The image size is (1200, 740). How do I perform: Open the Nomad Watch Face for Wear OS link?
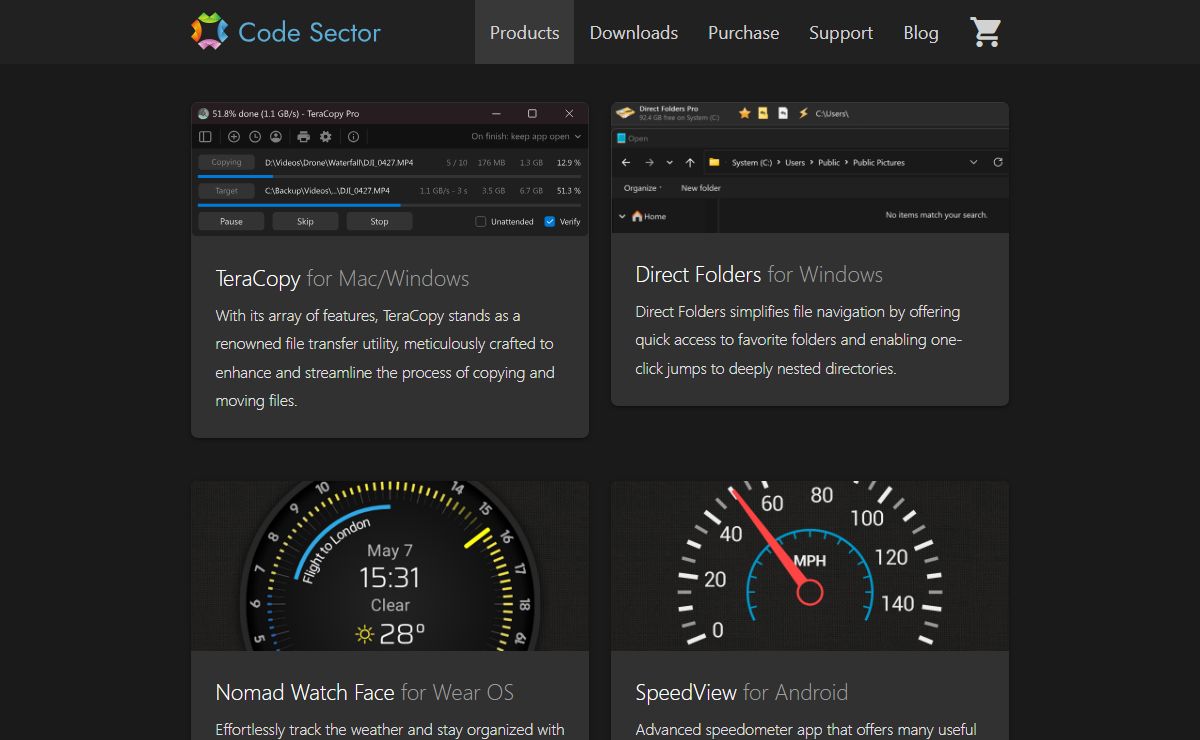365,692
